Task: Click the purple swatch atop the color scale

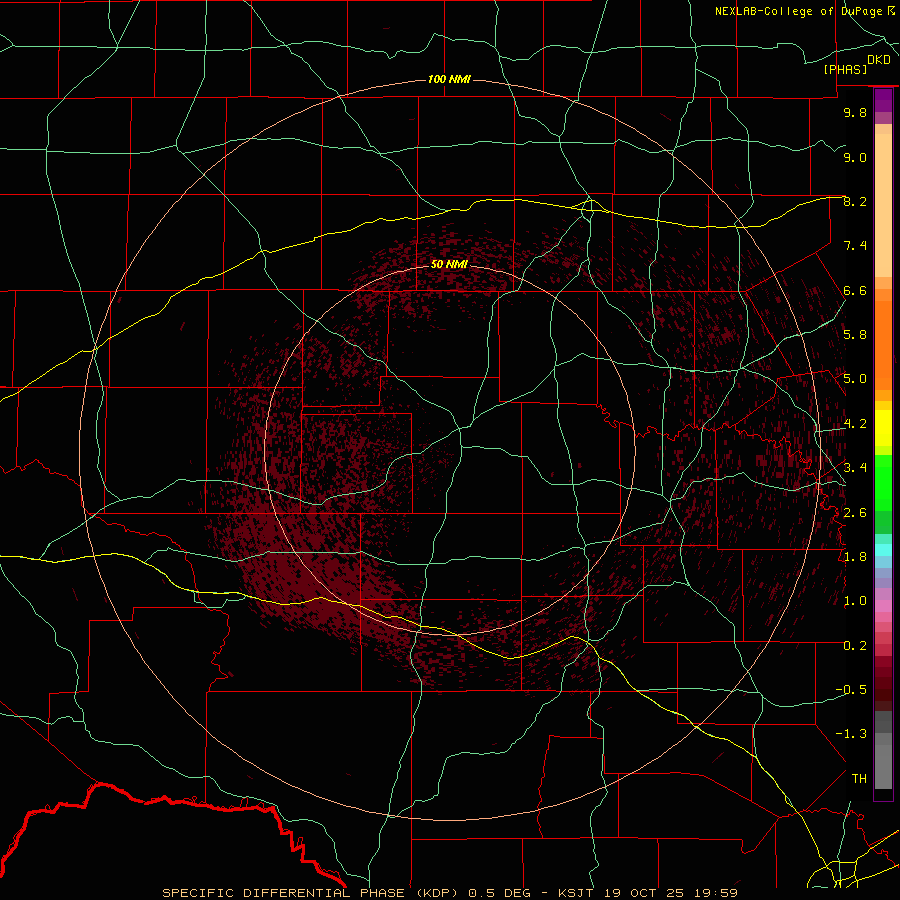Action: tap(883, 100)
